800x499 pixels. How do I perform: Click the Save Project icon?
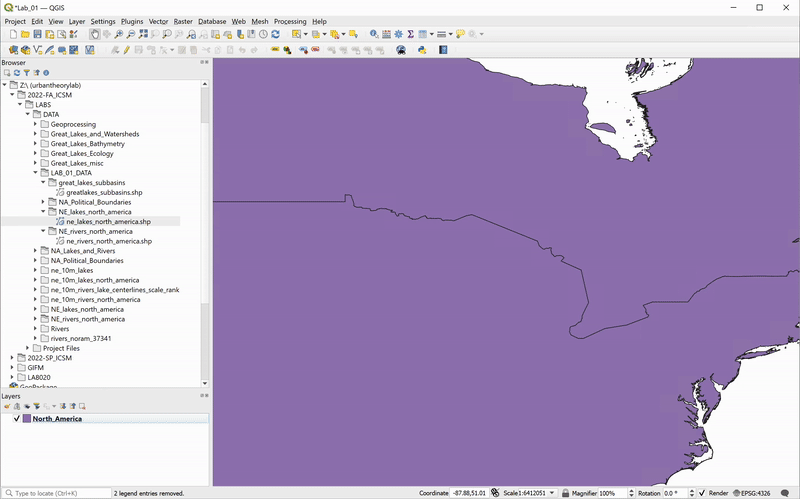[37, 34]
